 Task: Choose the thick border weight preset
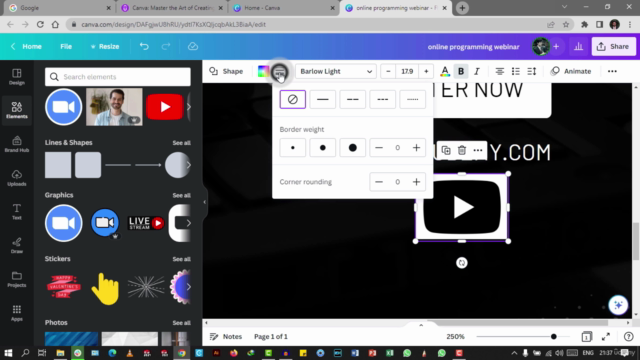[353, 148]
